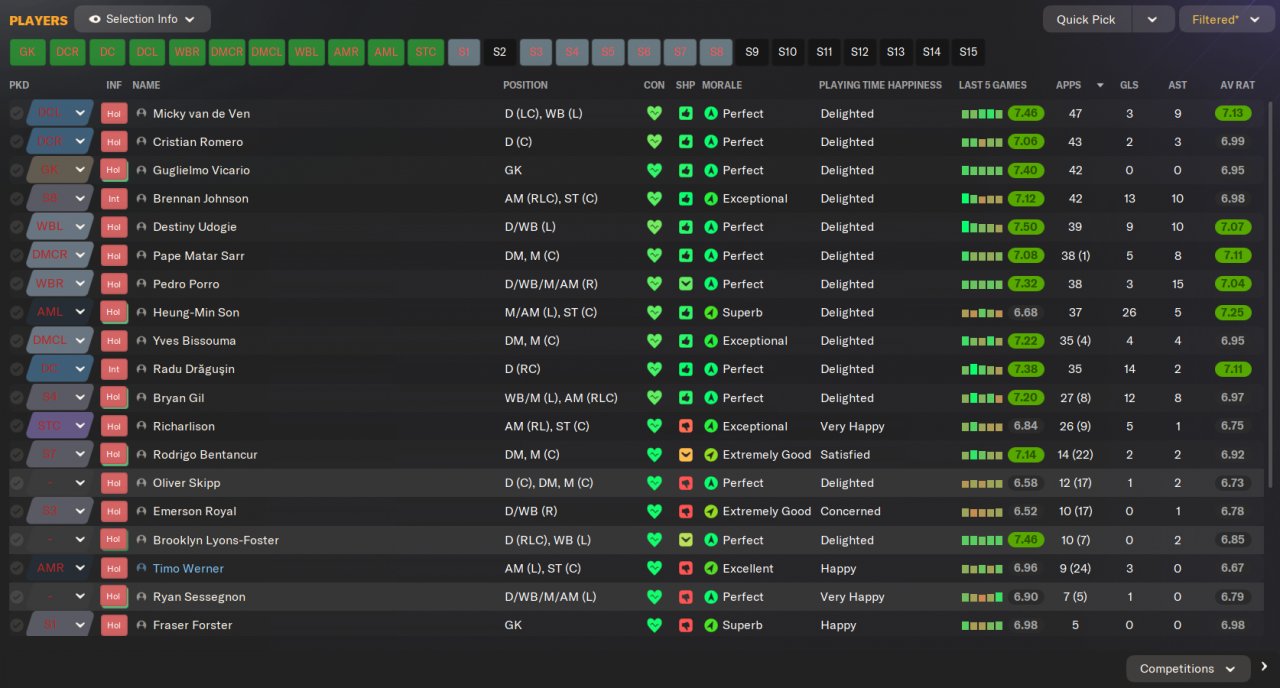This screenshot has height=688, width=1280.
Task: Sort by the AV RAT column header
Action: point(1237,85)
